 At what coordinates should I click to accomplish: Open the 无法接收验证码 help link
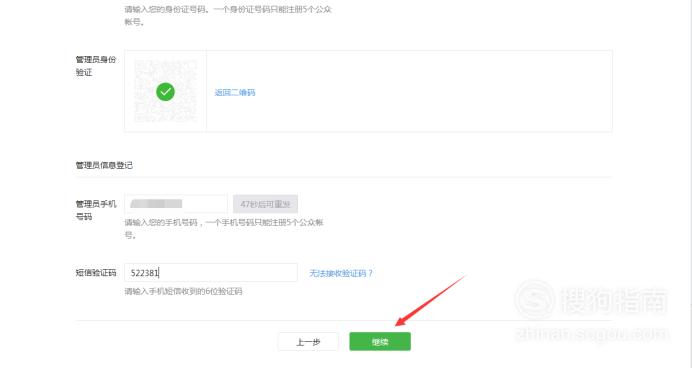pos(341,273)
